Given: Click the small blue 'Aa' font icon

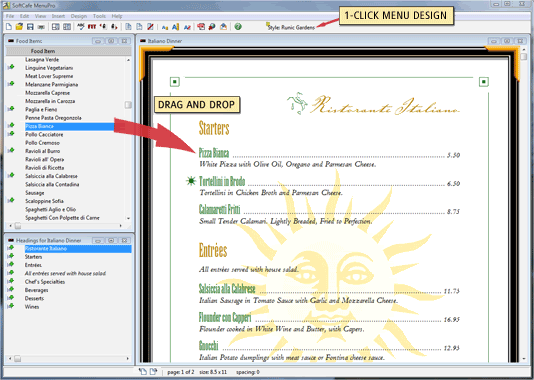Looking at the screenshot, I should tap(165, 27).
